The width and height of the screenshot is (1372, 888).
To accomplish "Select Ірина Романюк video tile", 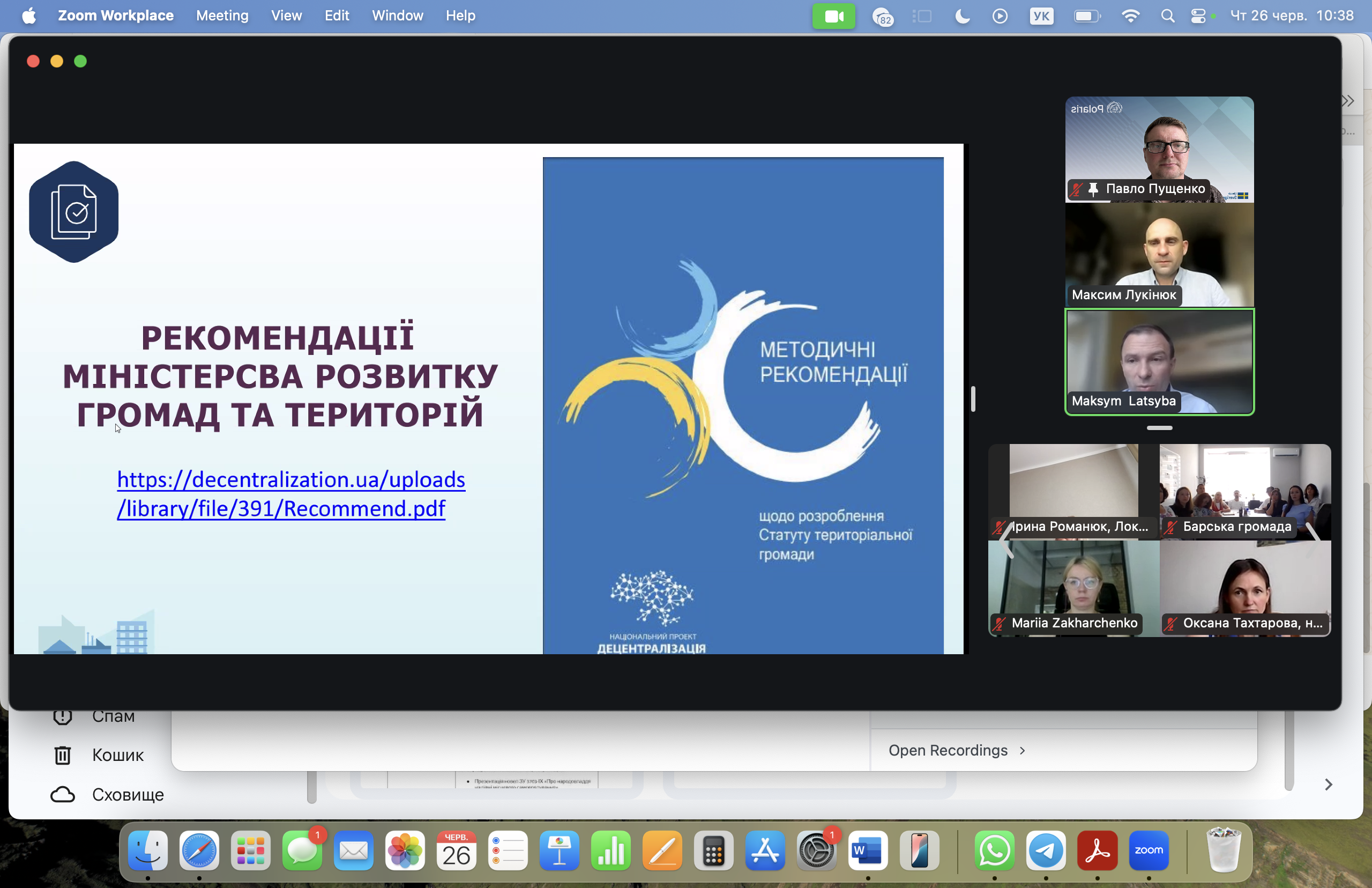I will pos(1073,492).
